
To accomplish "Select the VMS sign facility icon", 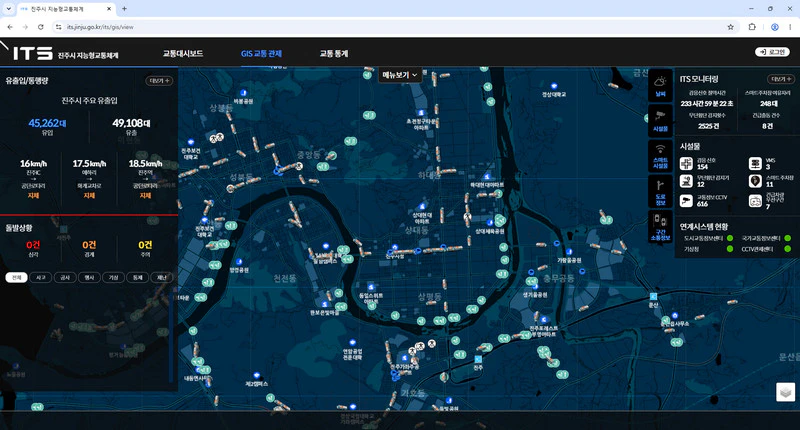I will [x=755, y=163].
